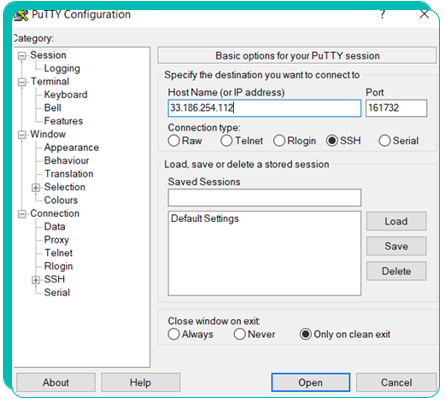Set close window on exit to Never
The image size is (445, 401).
pos(240,334)
